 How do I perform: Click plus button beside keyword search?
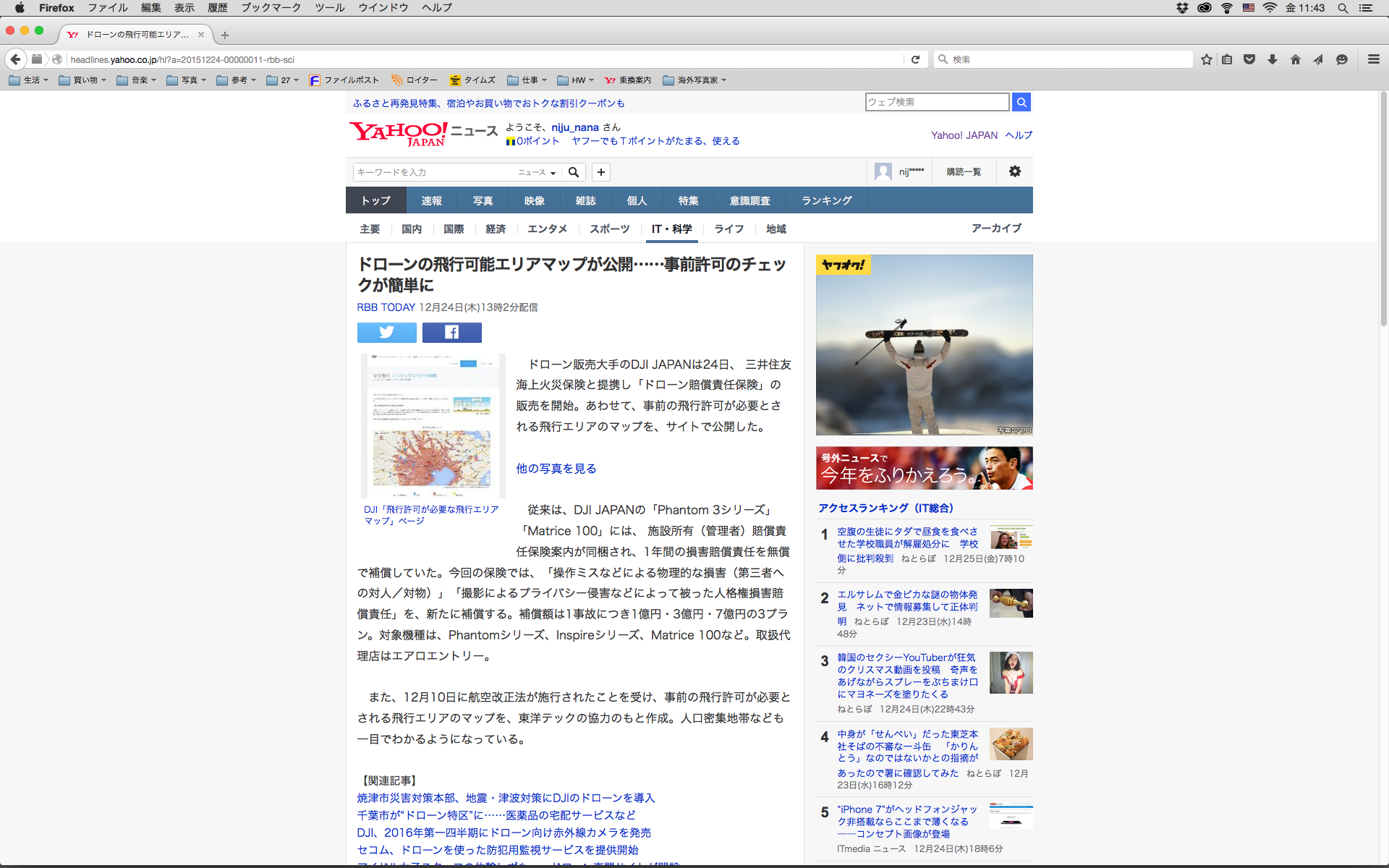[600, 172]
